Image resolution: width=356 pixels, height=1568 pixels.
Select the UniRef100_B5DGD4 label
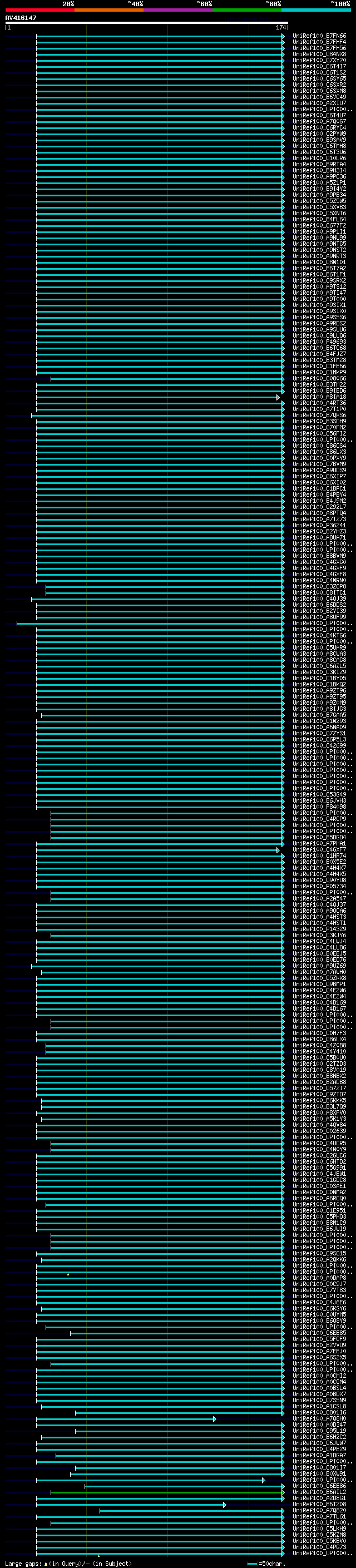tap(319, 837)
